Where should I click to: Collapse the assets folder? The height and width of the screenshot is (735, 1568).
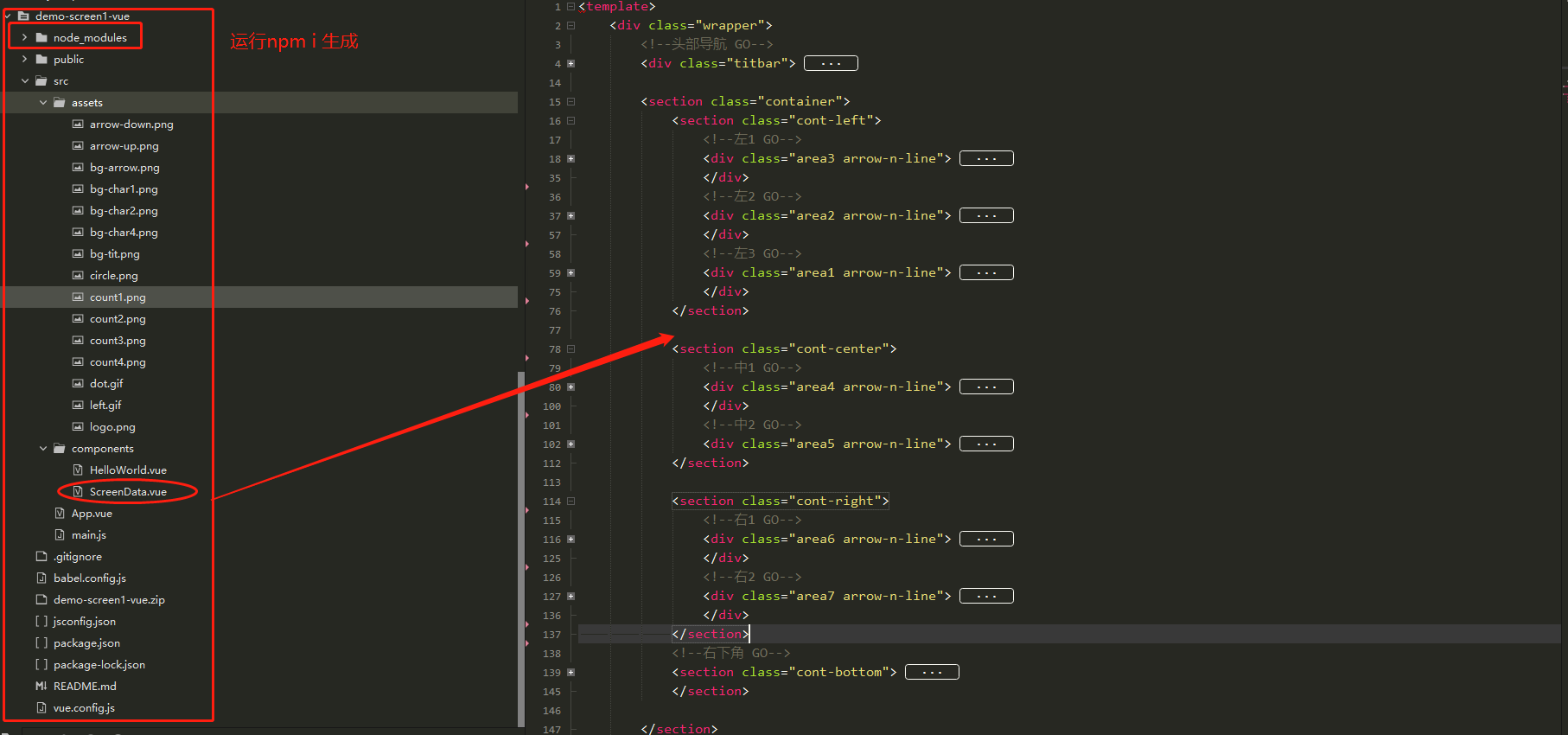(x=43, y=103)
